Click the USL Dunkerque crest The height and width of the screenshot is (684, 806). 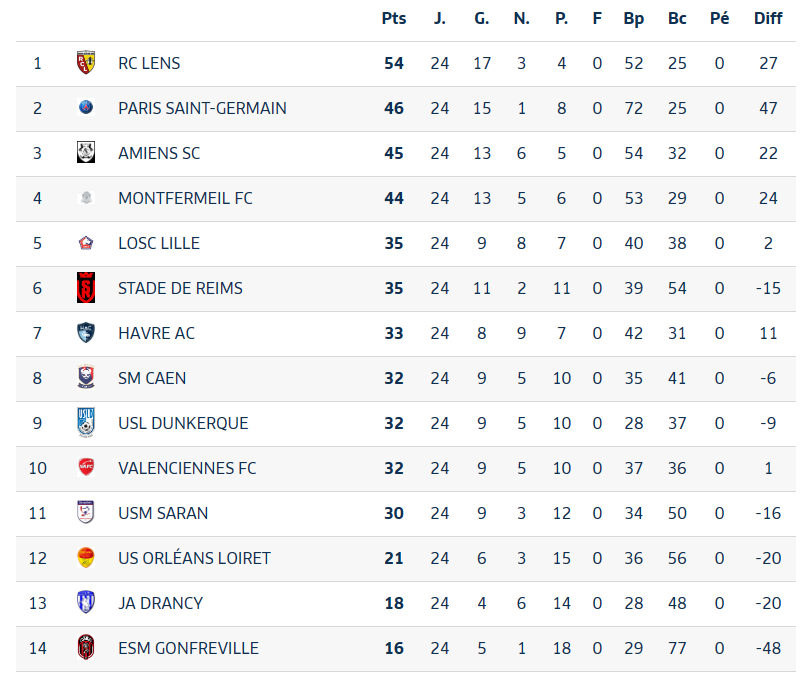click(x=86, y=422)
